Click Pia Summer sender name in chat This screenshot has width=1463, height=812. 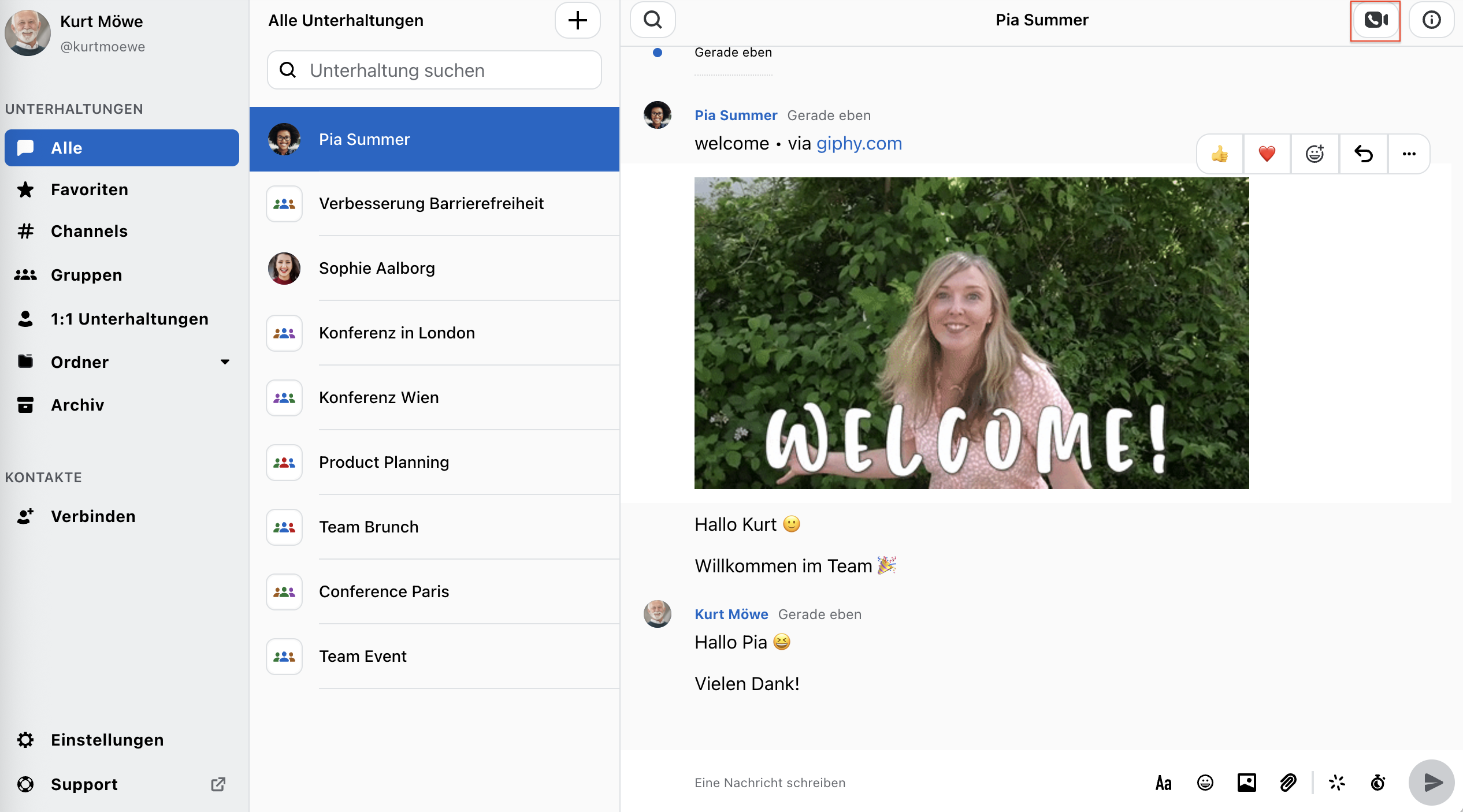736,116
